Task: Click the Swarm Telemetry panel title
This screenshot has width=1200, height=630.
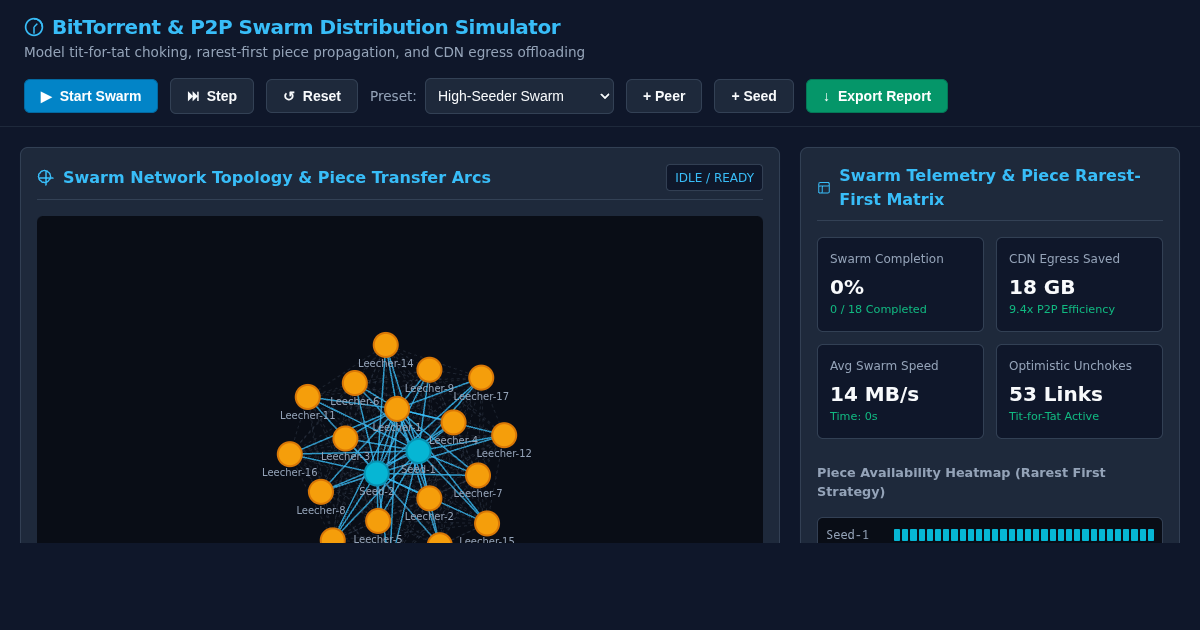Action: tap(990, 187)
